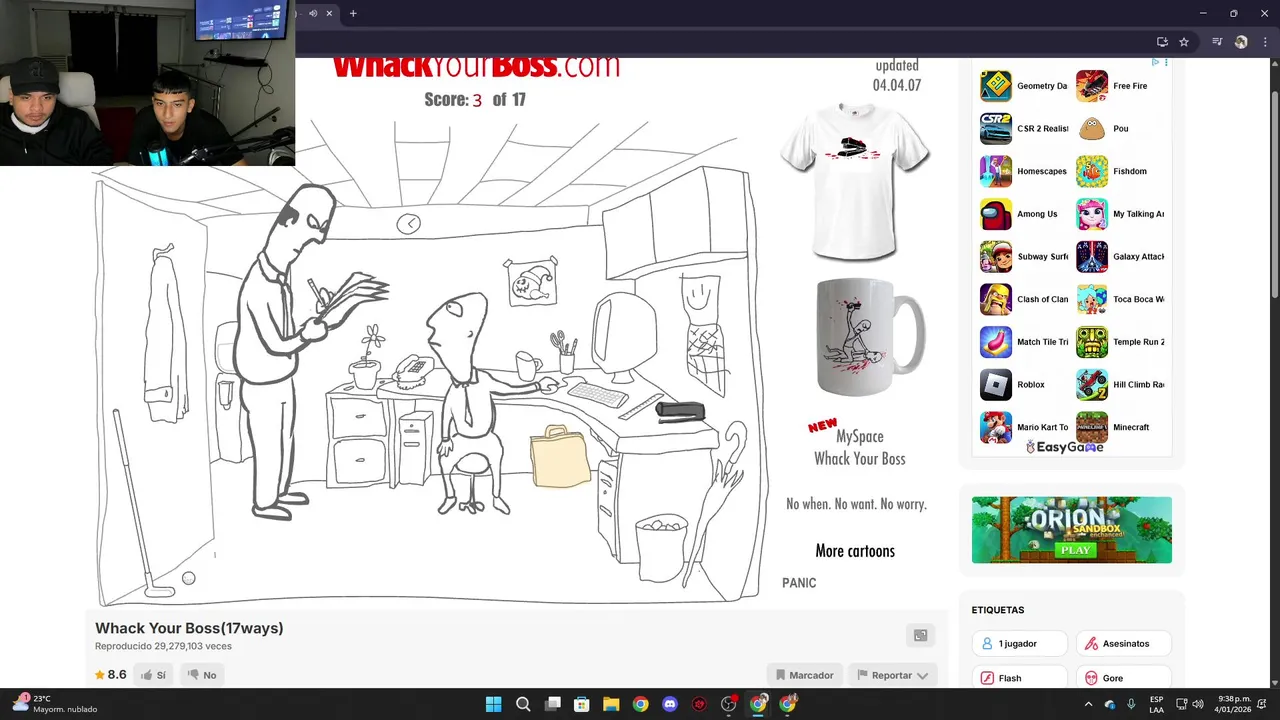Click the white t-shirt merchandise image
The image size is (1280, 720).
856,181
